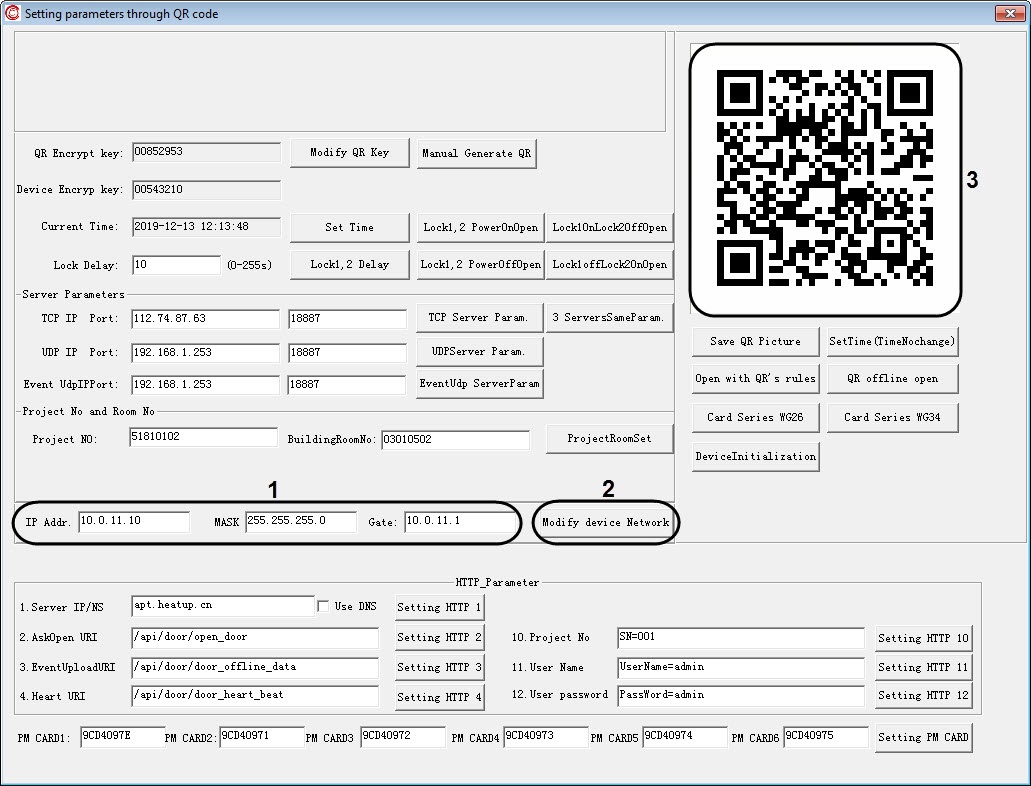Toggle the Use DNS checkbox
Screen dimensions: 1031x786
323,606
